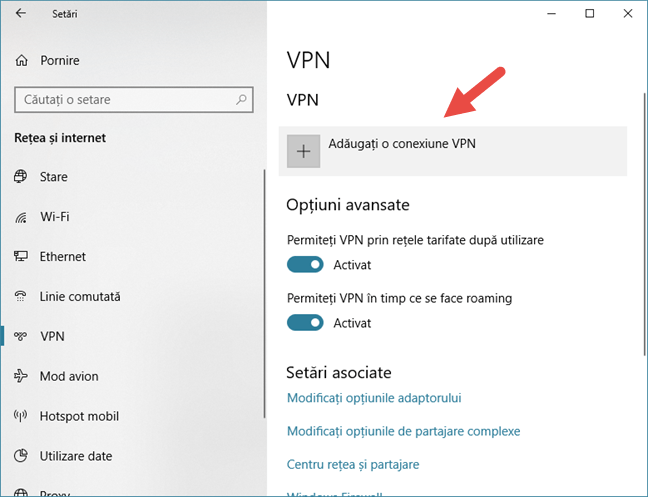Select the Linie comutată phone icon
The width and height of the screenshot is (648, 497).
click(21, 296)
